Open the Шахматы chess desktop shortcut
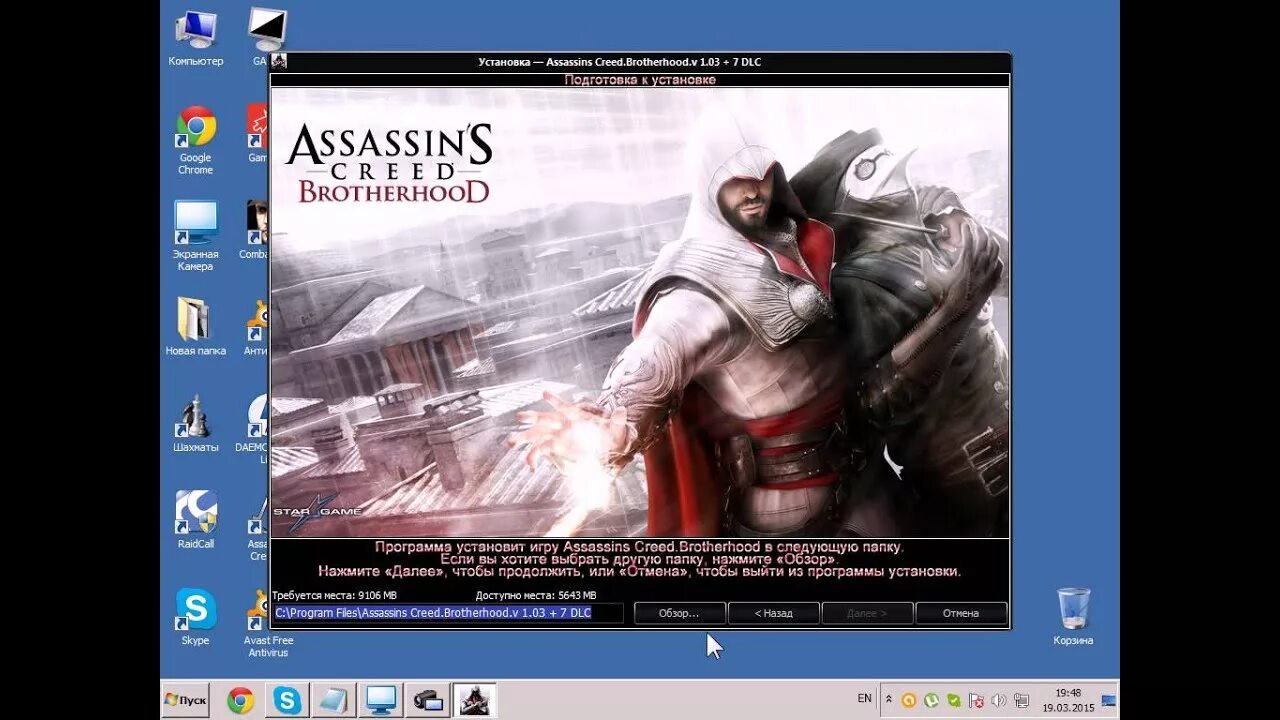1280x720 pixels. pos(196,424)
